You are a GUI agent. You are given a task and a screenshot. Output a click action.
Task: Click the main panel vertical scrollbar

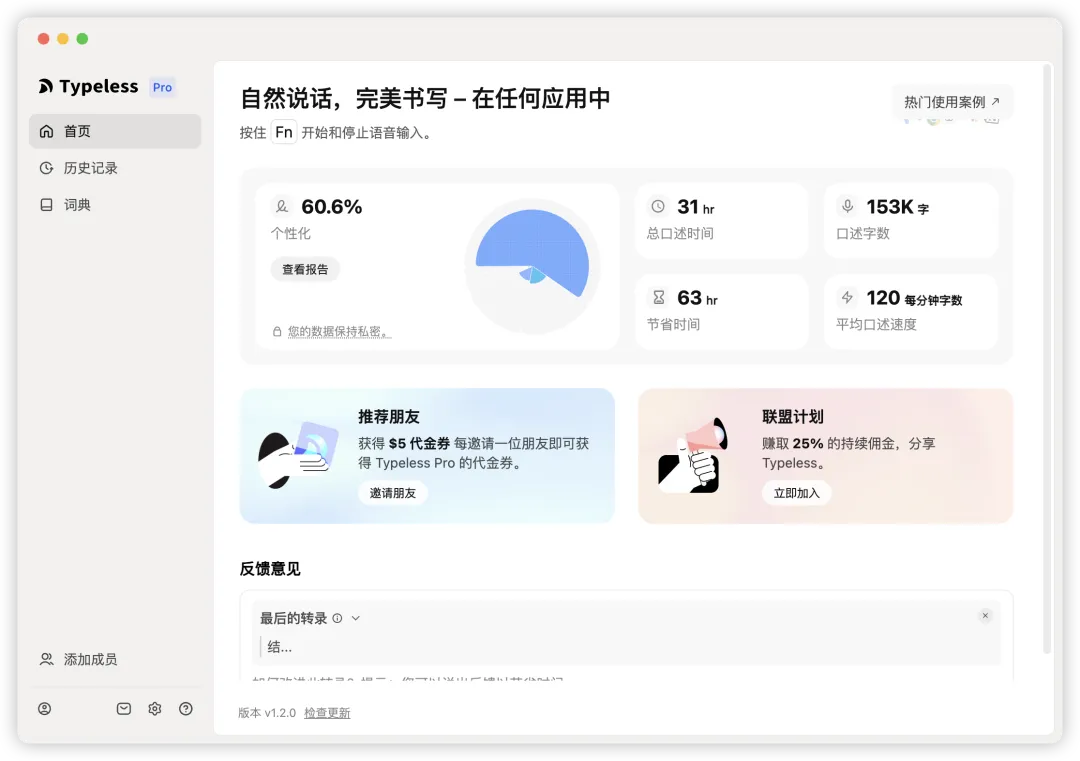tap(1048, 358)
